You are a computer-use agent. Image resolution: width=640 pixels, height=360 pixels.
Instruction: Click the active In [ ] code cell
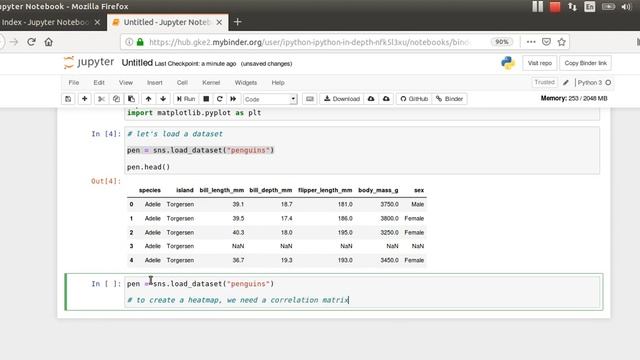tap(362, 292)
